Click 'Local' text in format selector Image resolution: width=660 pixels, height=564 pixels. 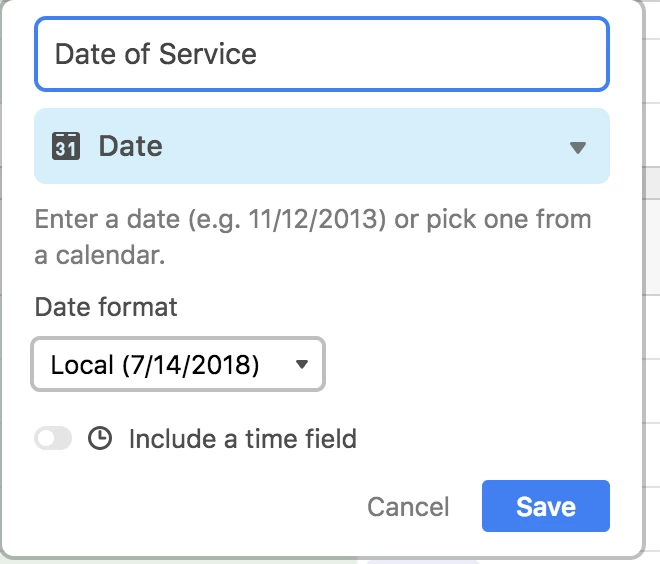pyautogui.click(x=82, y=365)
